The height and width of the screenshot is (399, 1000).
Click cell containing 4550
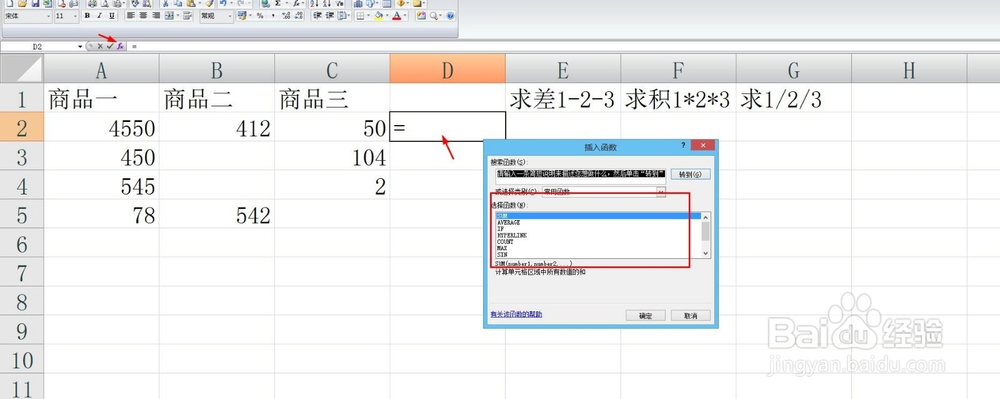point(101,128)
